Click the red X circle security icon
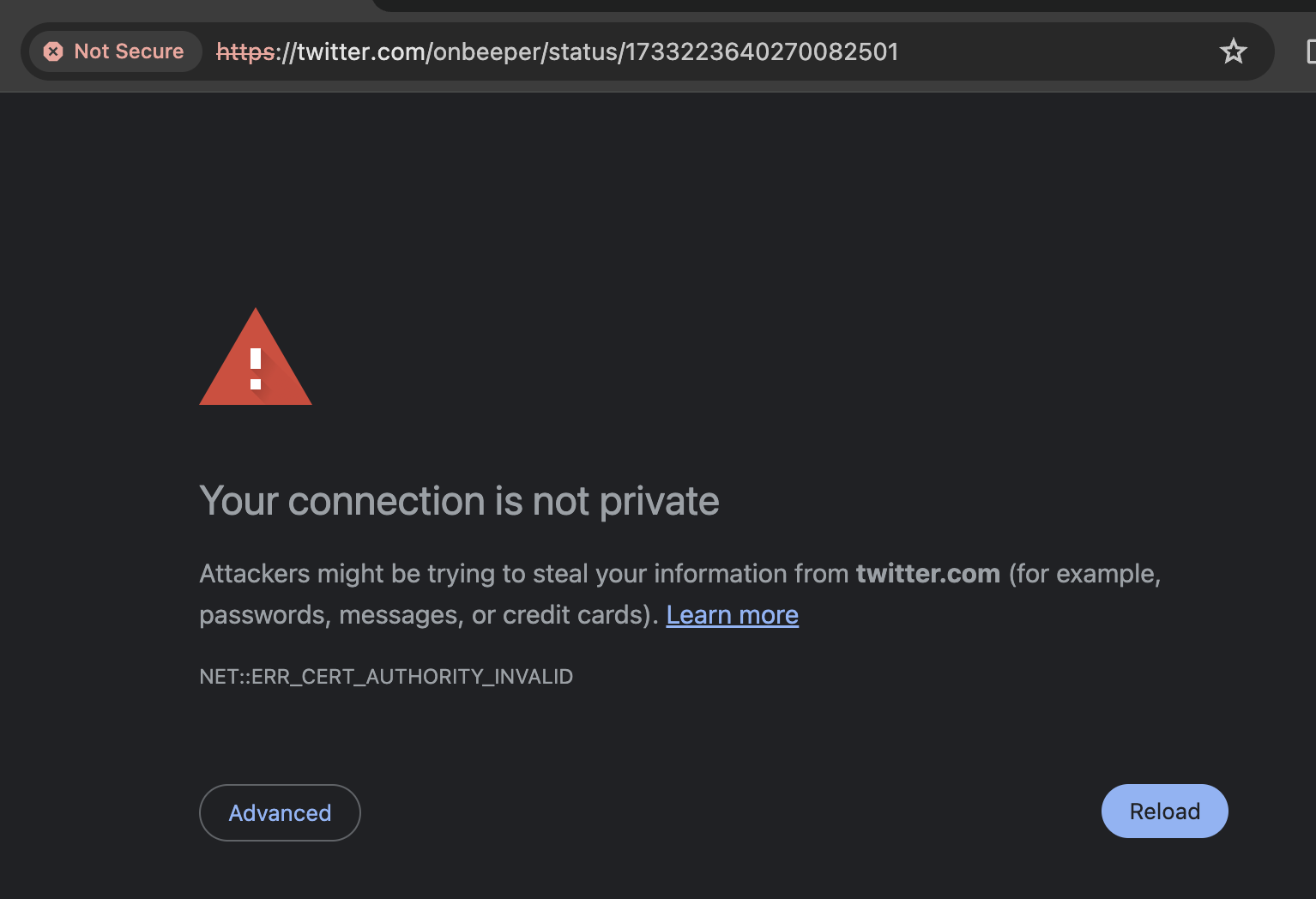 [53, 51]
